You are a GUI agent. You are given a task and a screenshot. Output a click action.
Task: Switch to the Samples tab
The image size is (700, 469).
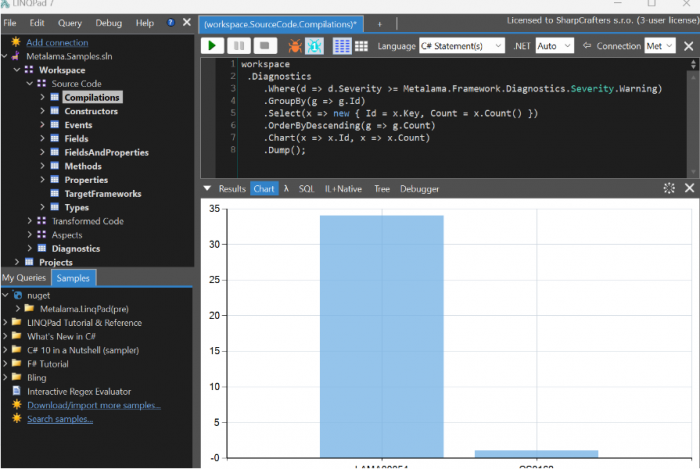73,278
